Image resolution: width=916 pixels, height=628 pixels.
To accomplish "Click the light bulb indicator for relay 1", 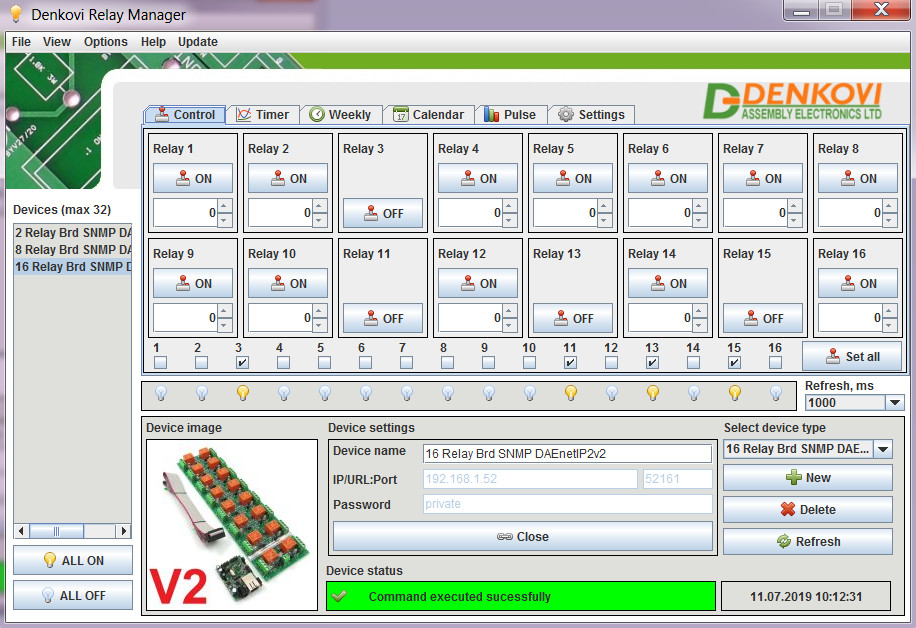I will pos(161,393).
